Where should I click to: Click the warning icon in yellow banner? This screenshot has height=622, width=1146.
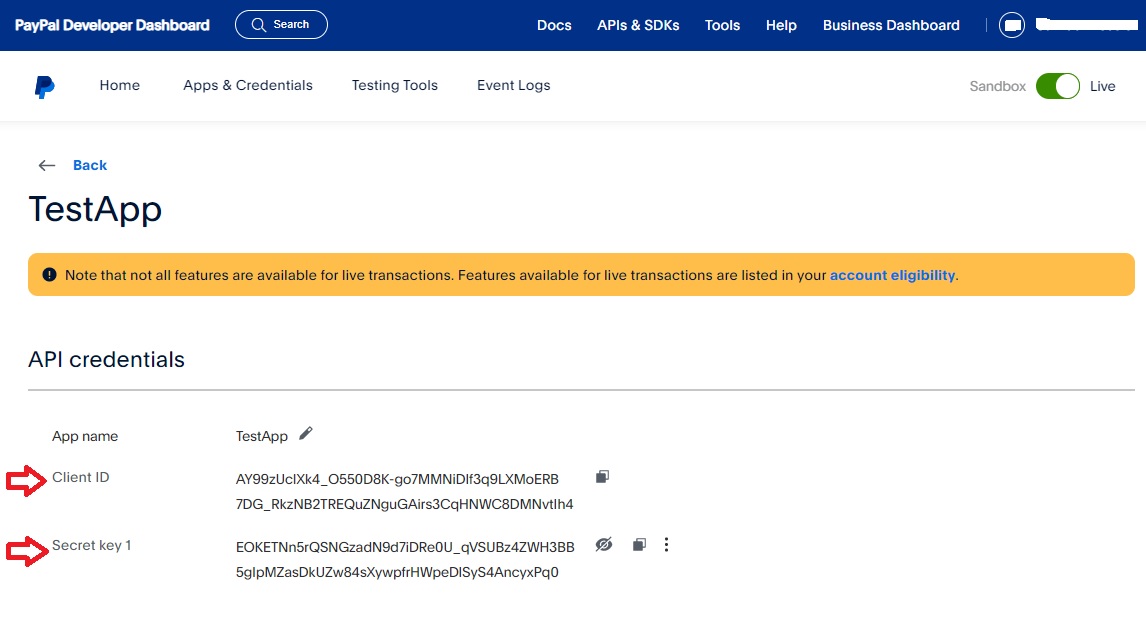click(49, 275)
